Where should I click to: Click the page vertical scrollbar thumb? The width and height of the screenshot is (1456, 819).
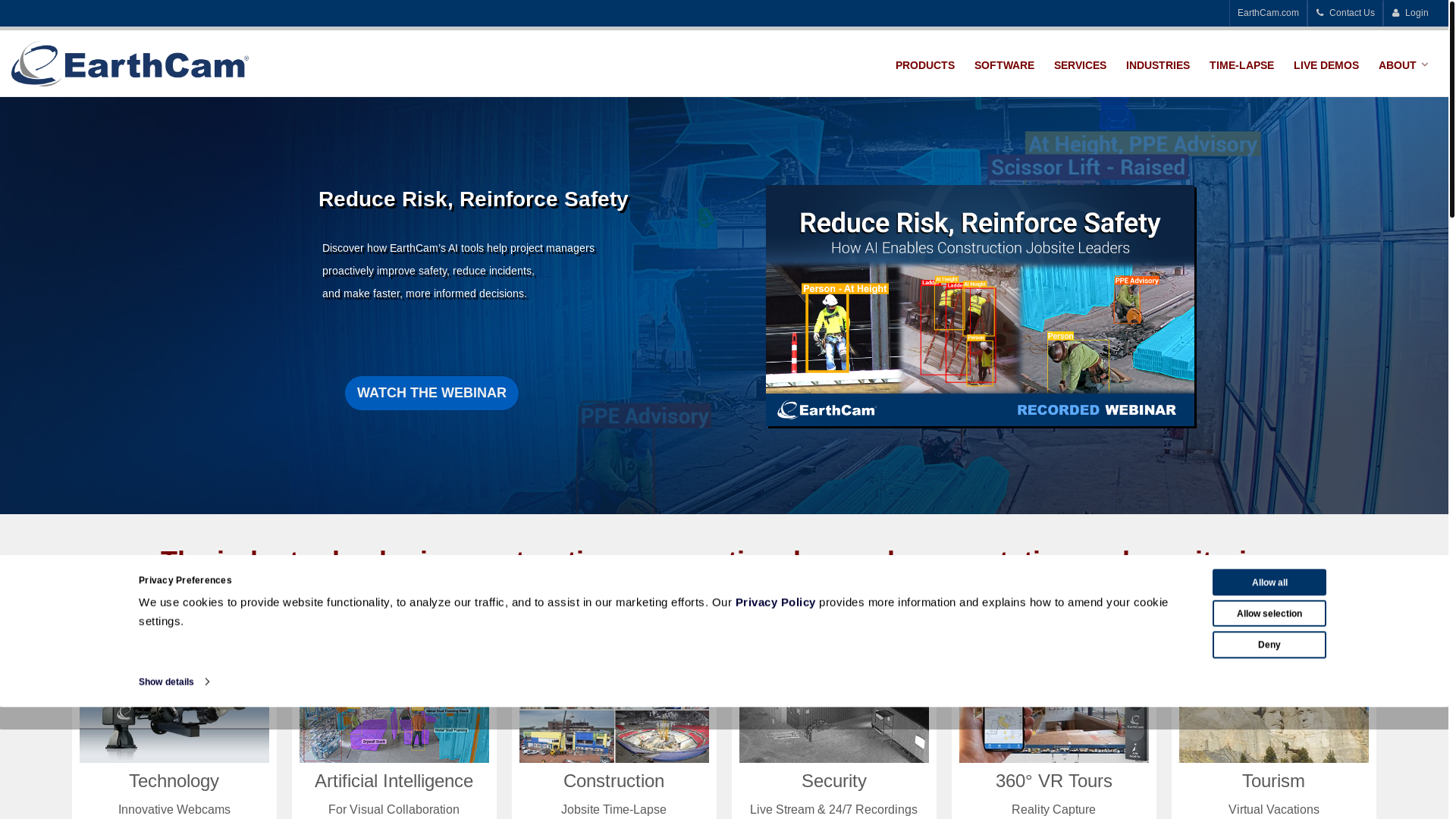(1452, 109)
